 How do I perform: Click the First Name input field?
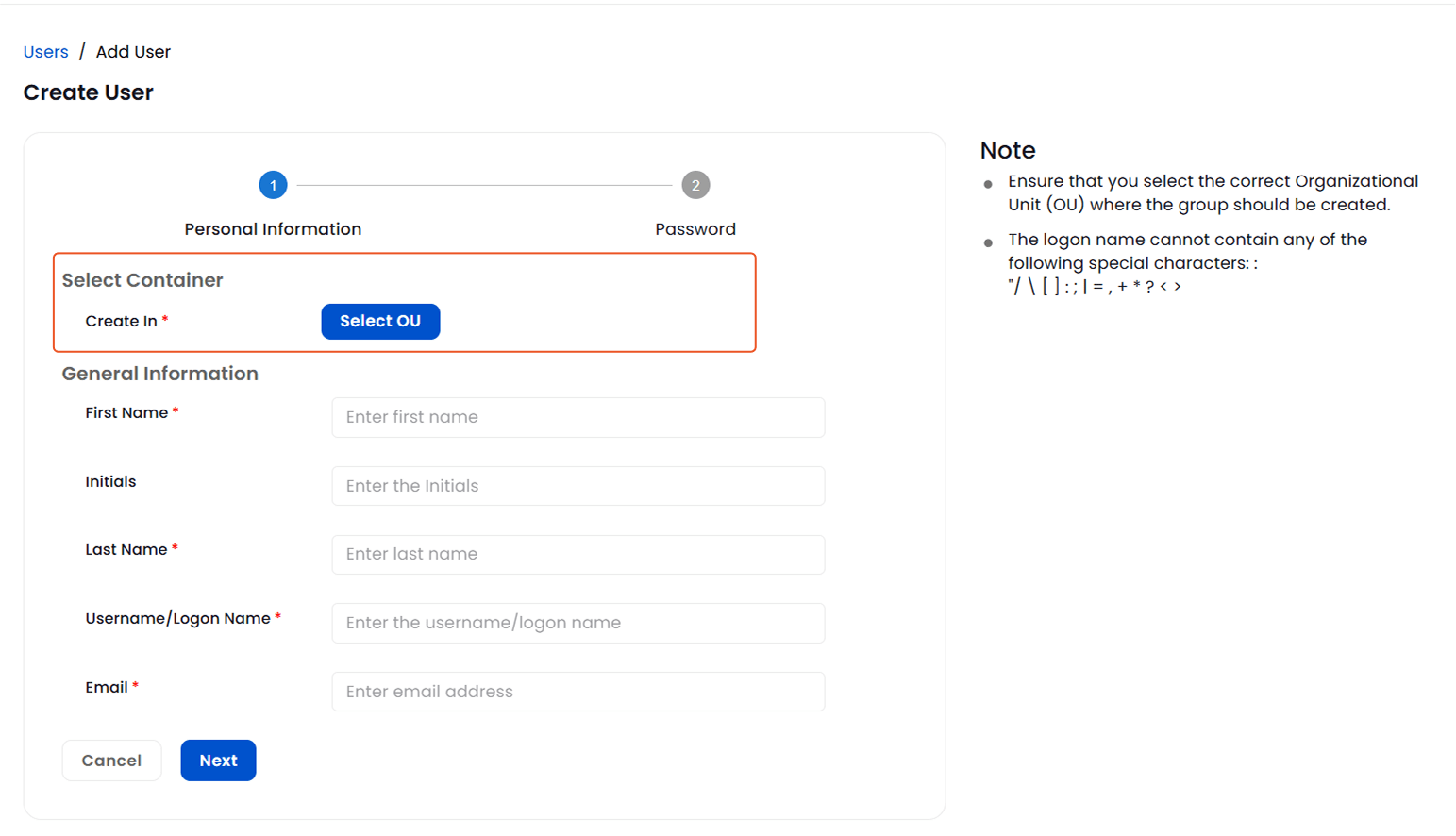click(x=577, y=417)
